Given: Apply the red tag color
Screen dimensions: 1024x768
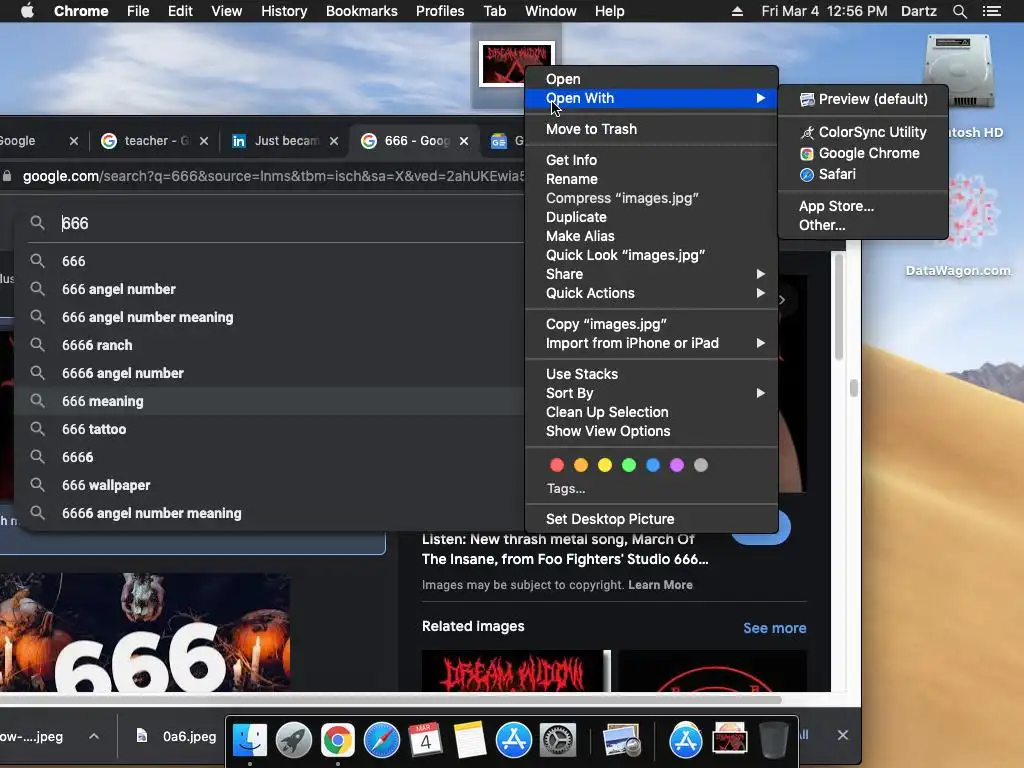Looking at the screenshot, I should 557,465.
